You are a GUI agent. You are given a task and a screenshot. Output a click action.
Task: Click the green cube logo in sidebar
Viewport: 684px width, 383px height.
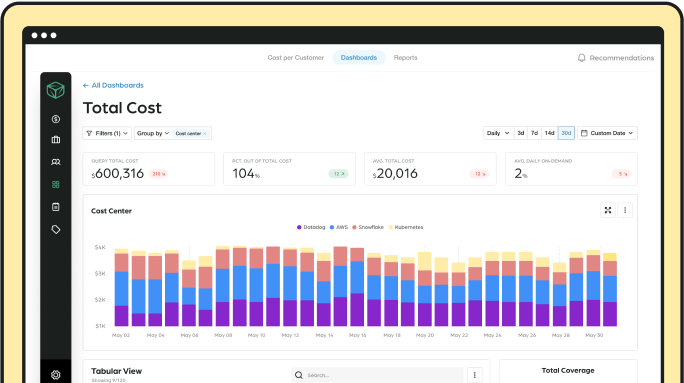55,90
